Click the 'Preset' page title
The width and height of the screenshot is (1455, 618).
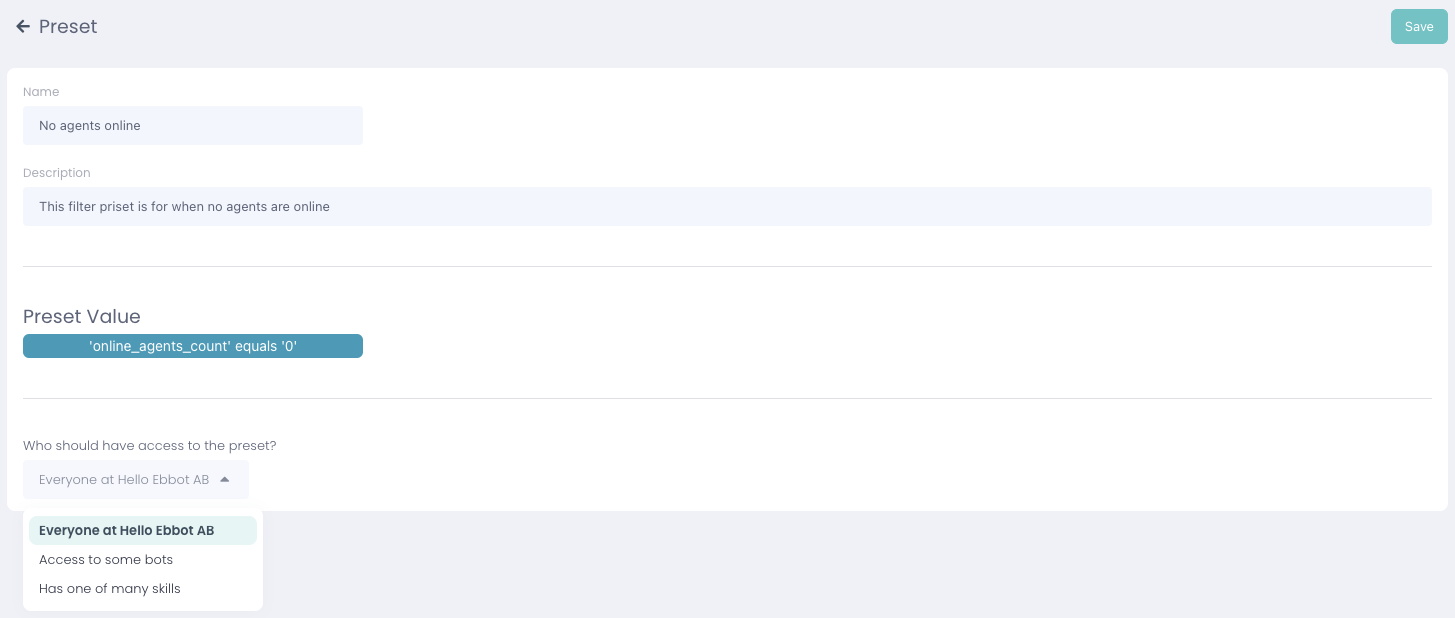click(68, 27)
